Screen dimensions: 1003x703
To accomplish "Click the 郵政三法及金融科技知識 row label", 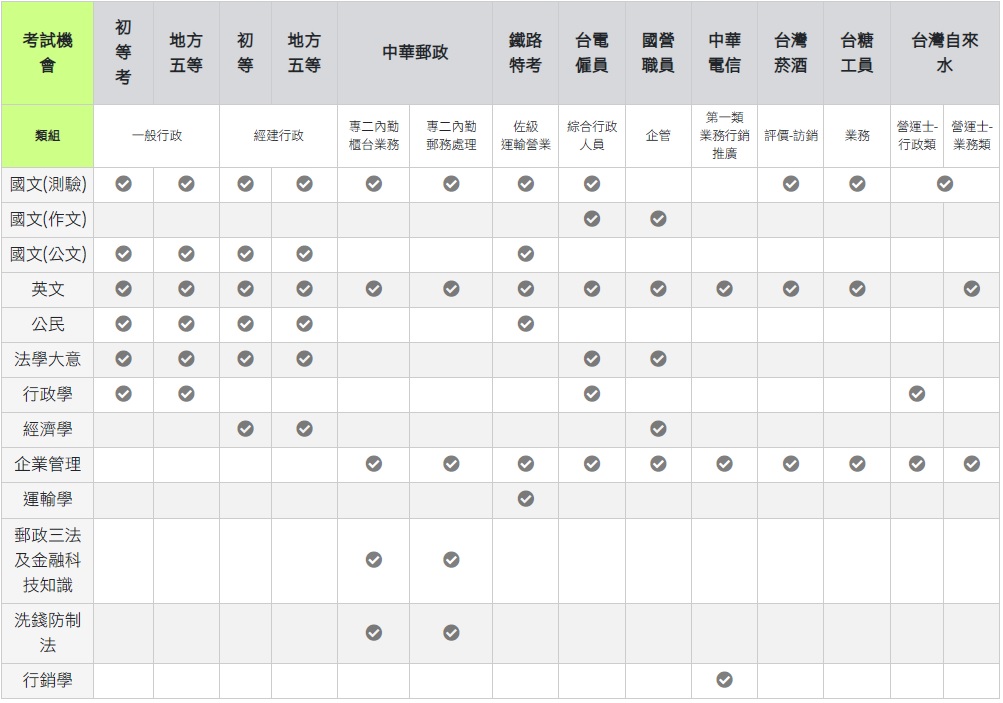I will (47, 560).
